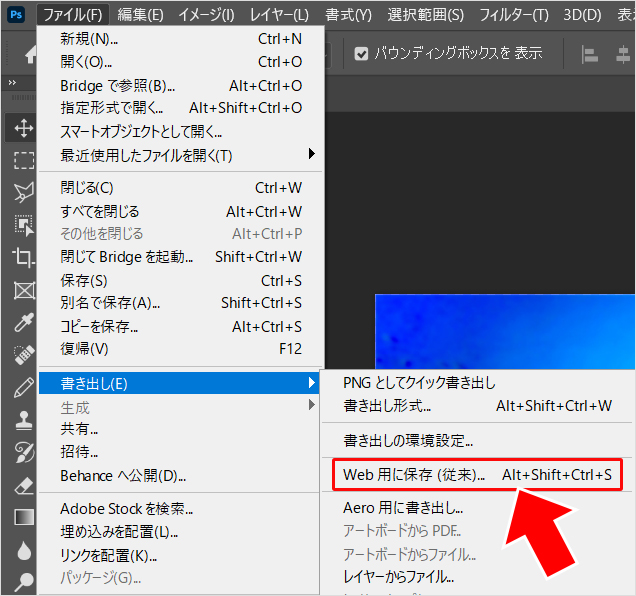Select the Blur tool
636x596 pixels.
24,550
